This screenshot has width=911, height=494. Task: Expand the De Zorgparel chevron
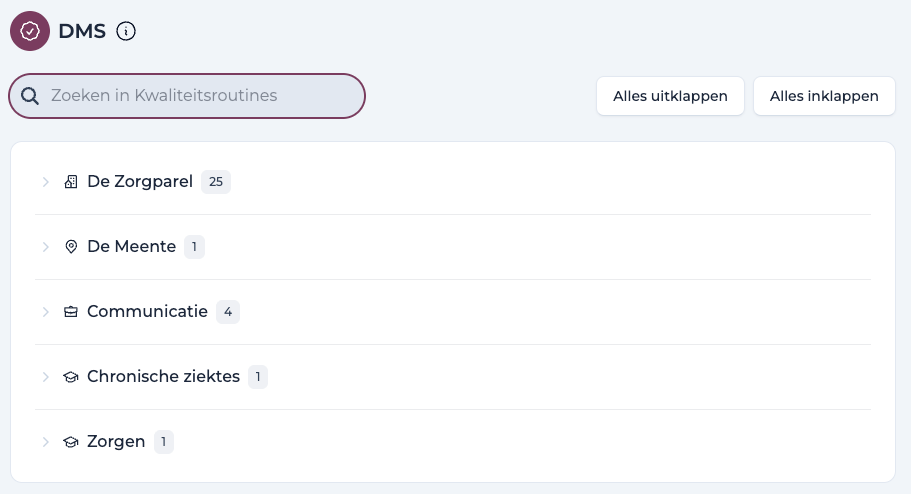click(x=46, y=182)
